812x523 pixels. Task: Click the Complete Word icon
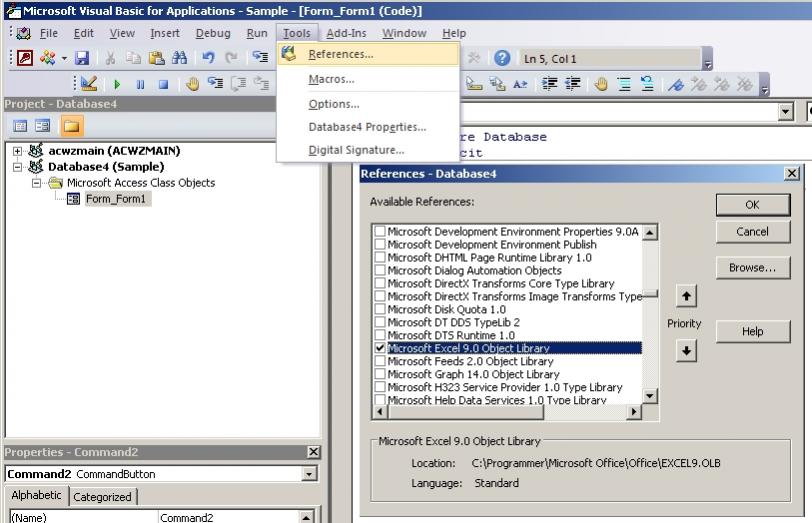[520, 84]
